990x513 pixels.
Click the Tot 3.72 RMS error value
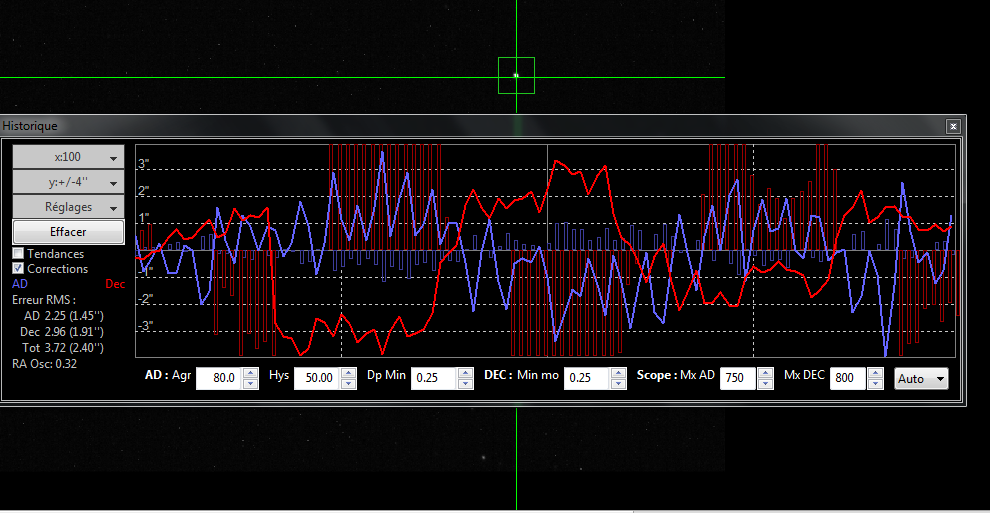63,348
